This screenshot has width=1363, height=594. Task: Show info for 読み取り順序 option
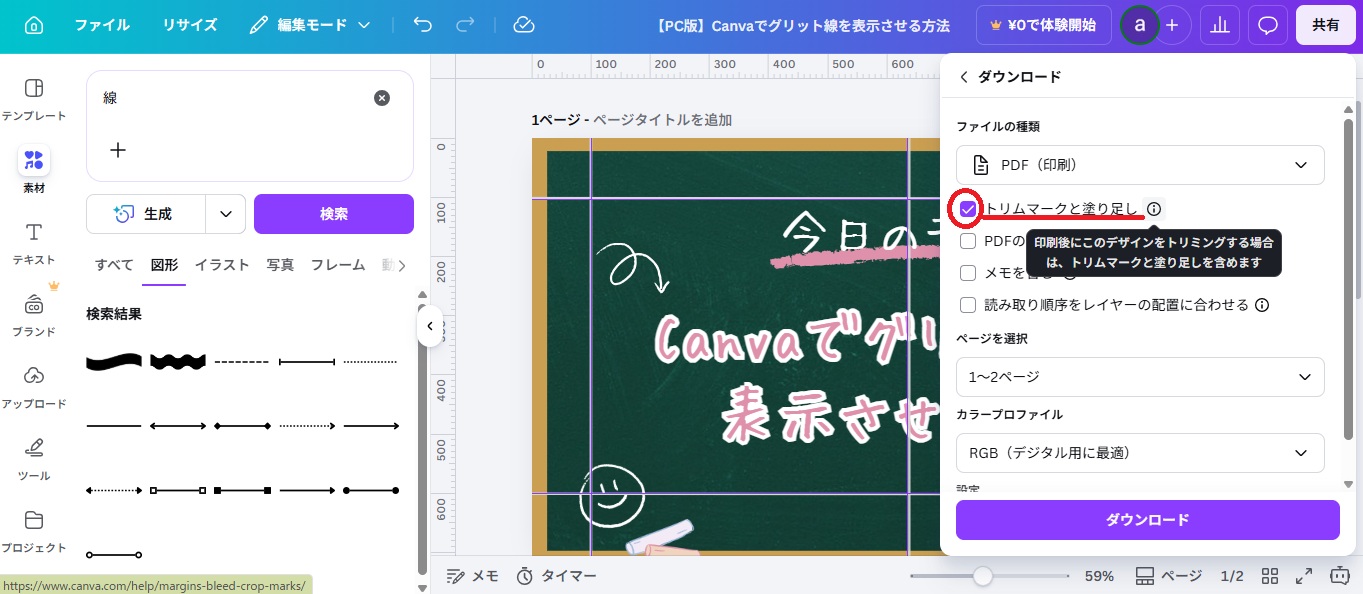click(1262, 305)
